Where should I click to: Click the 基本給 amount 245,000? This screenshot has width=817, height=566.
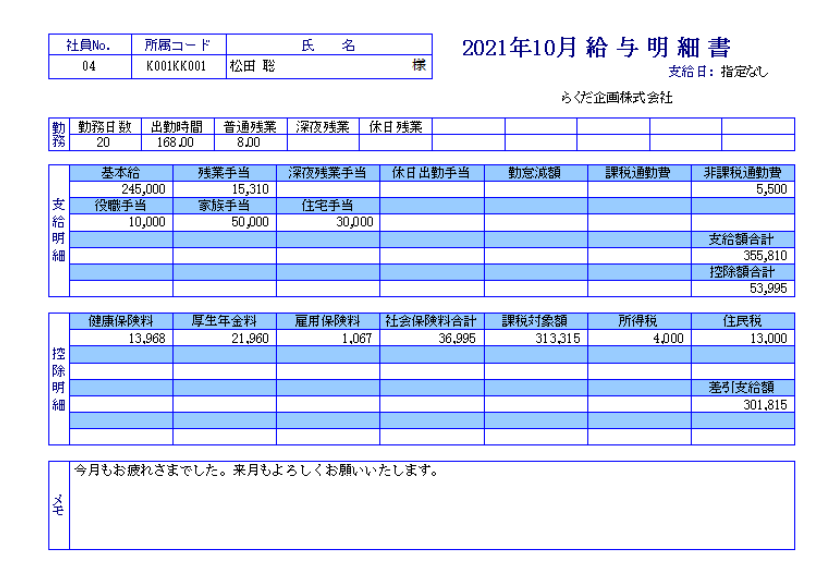143,188
